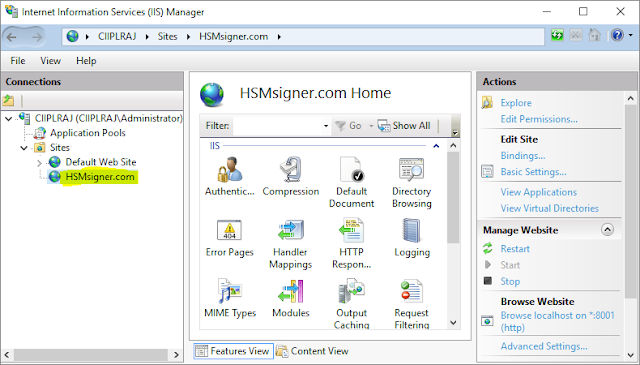Click the Explore folder icon
This screenshot has height=365, width=640.
pos(487,102)
